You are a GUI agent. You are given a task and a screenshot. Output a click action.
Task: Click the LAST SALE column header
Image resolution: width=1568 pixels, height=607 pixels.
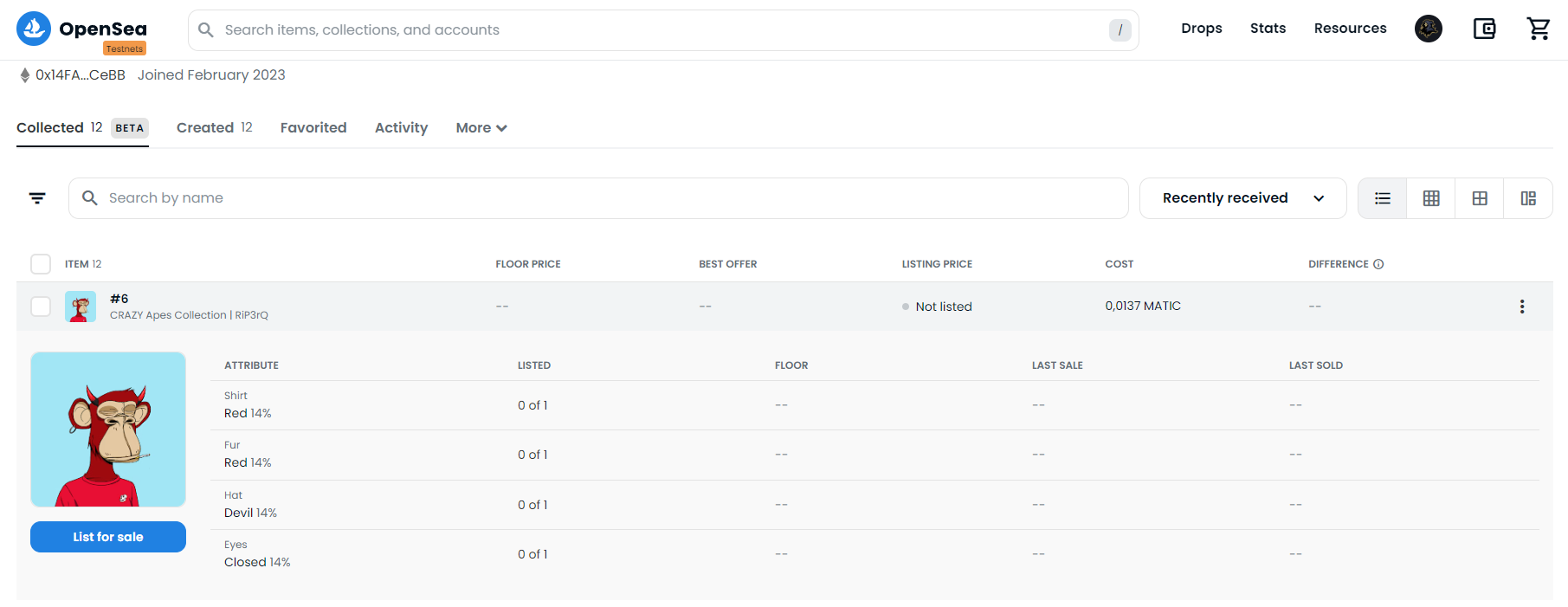1057,365
